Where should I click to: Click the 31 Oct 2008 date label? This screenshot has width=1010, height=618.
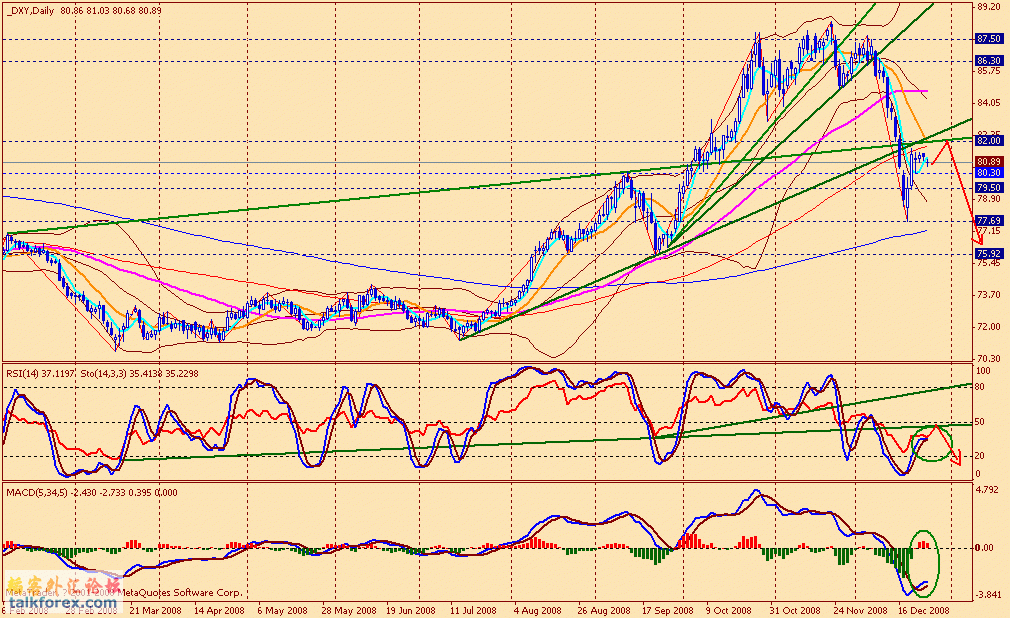click(x=796, y=610)
